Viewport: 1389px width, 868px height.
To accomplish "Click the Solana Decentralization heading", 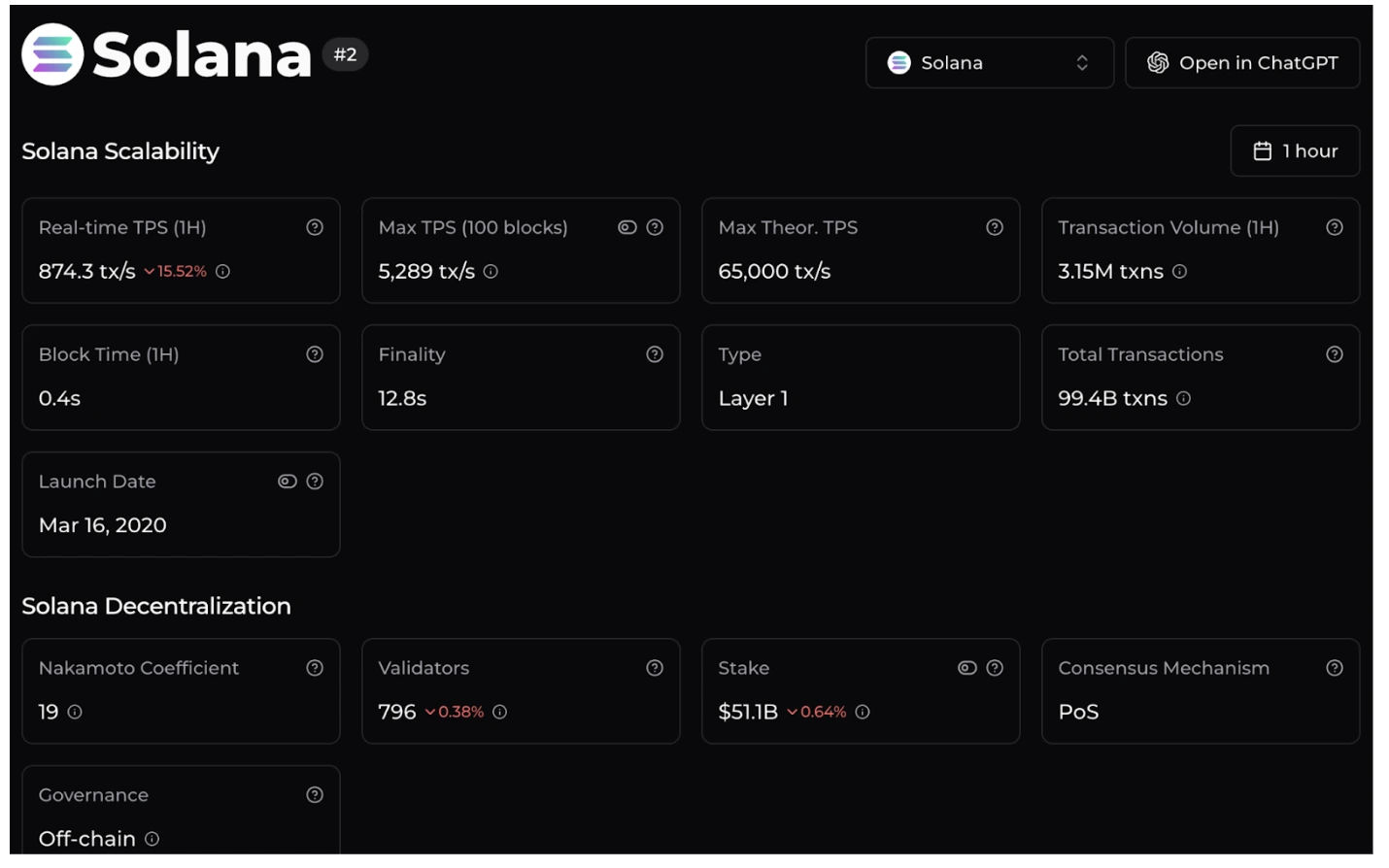I will [x=156, y=606].
